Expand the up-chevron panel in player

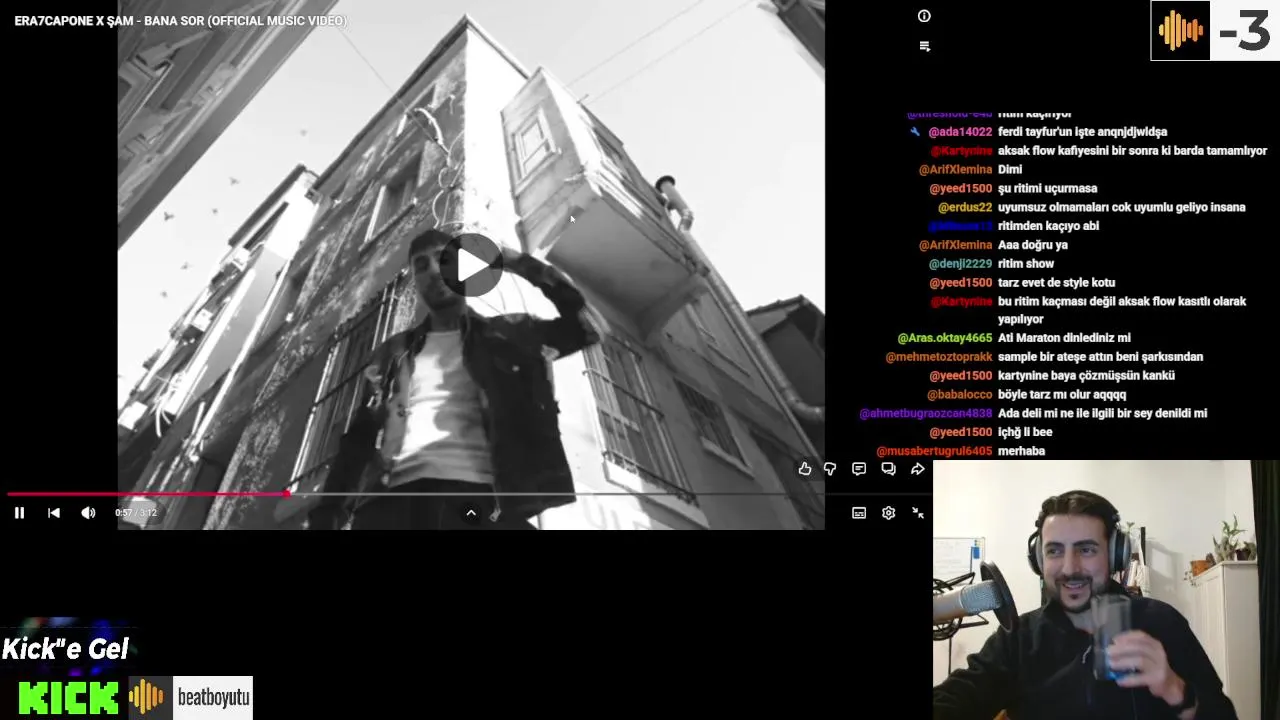click(x=471, y=513)
